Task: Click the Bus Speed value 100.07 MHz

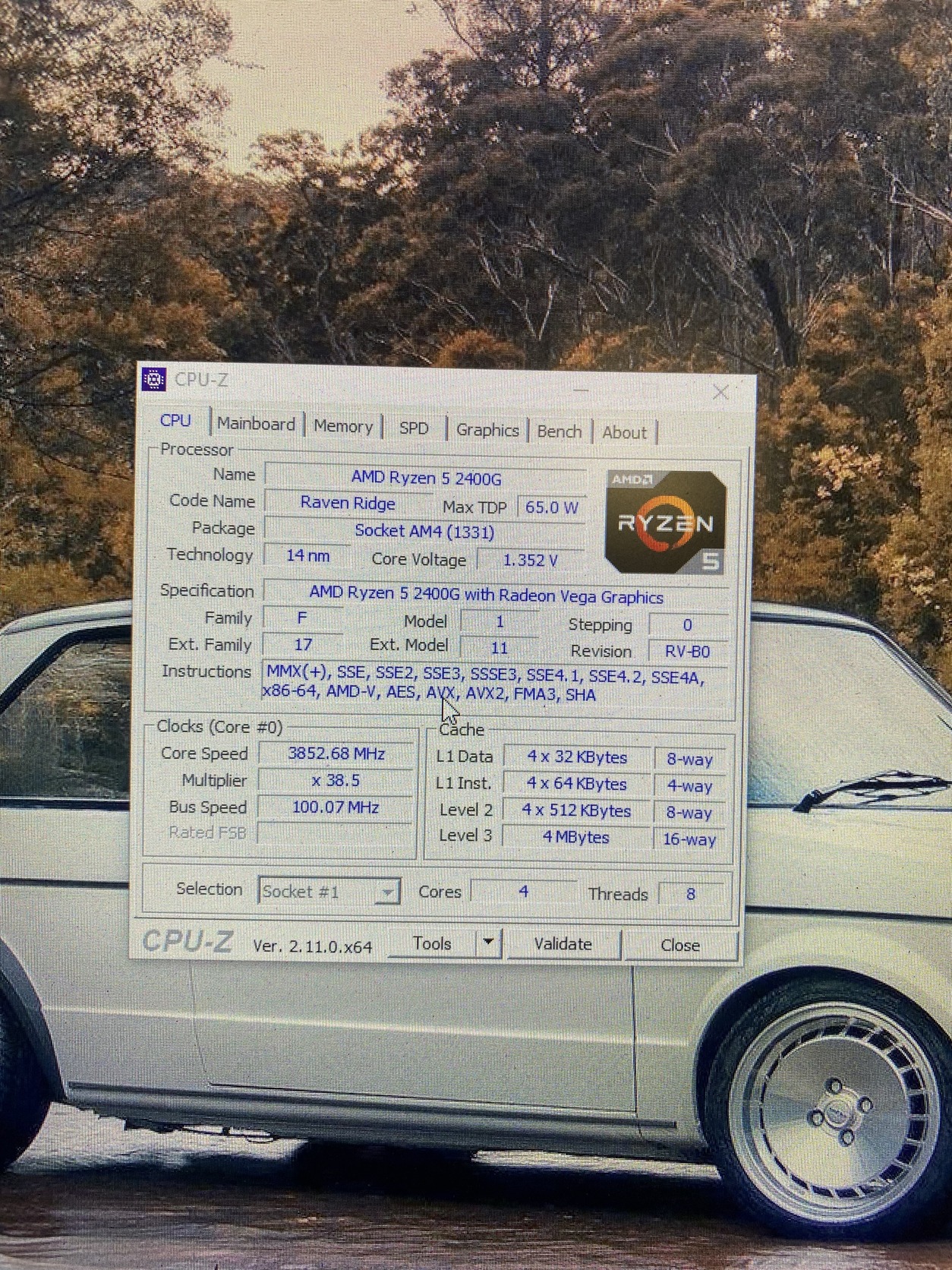Action: coord(336,807)
